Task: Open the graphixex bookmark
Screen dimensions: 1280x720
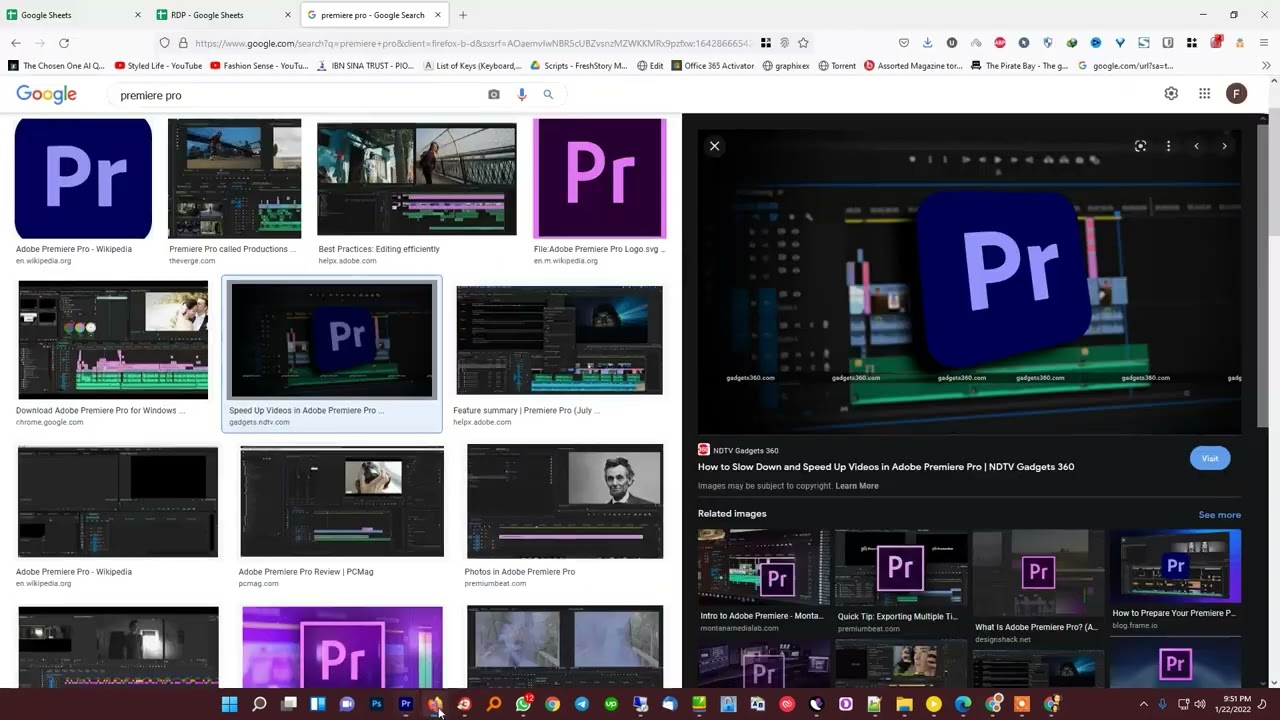Action: (786, 66)
